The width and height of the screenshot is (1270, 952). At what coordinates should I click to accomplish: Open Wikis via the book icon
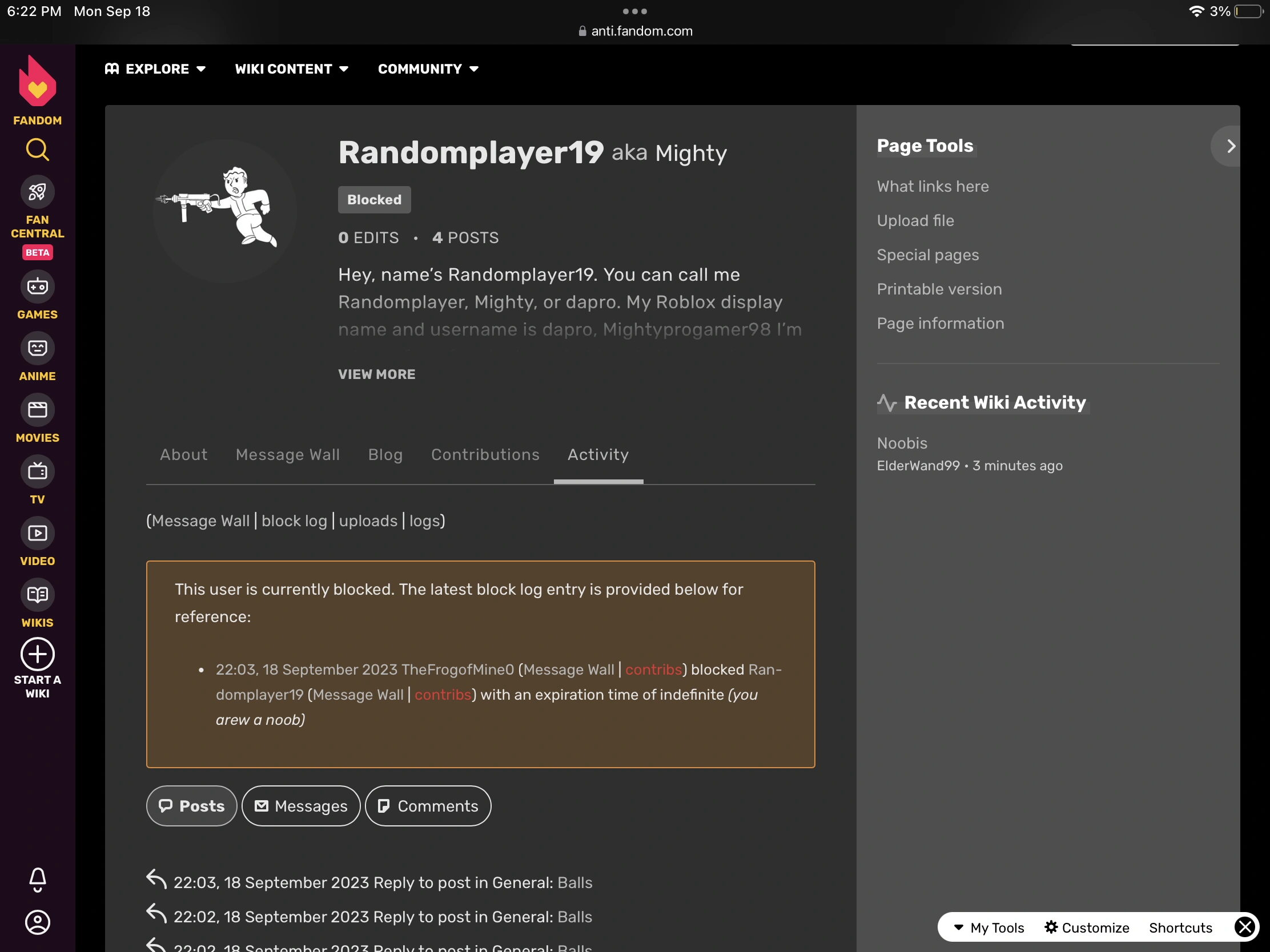[37, 595]
